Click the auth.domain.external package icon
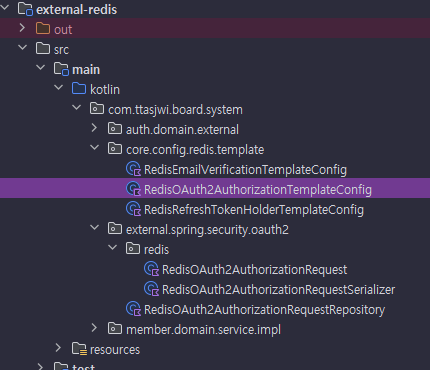This screenshot has height=370, width=430. pos(115,129)
